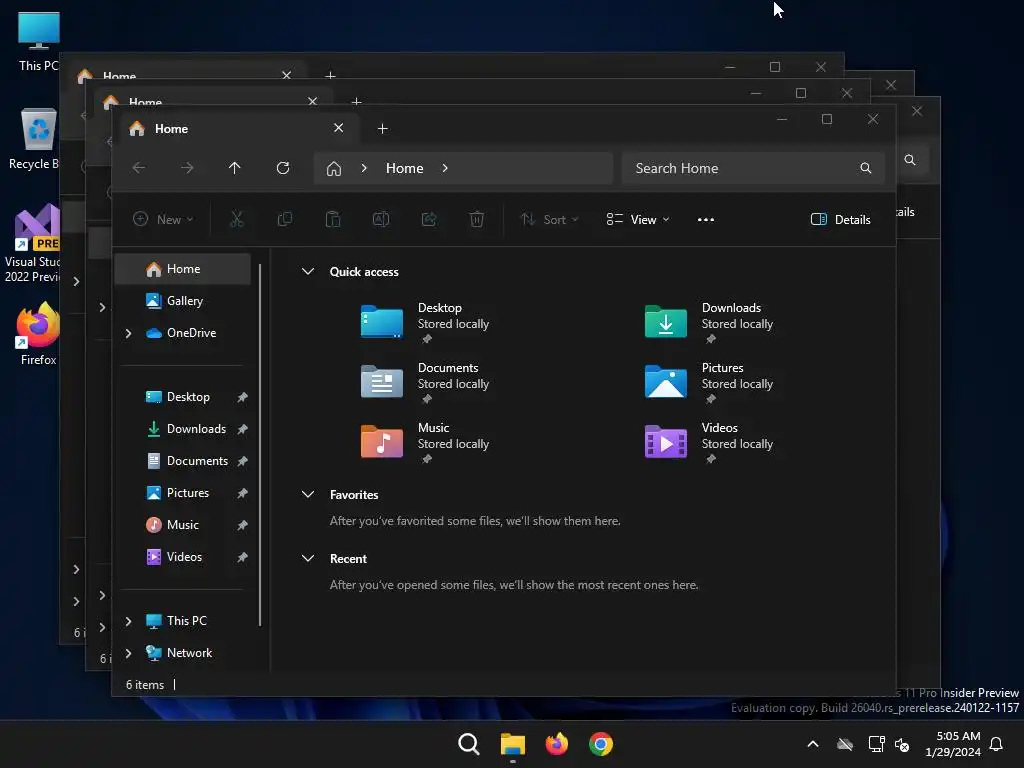1024x768 pixels.
Task: Open the See more ellipsis menu
Action: [705, 219]
